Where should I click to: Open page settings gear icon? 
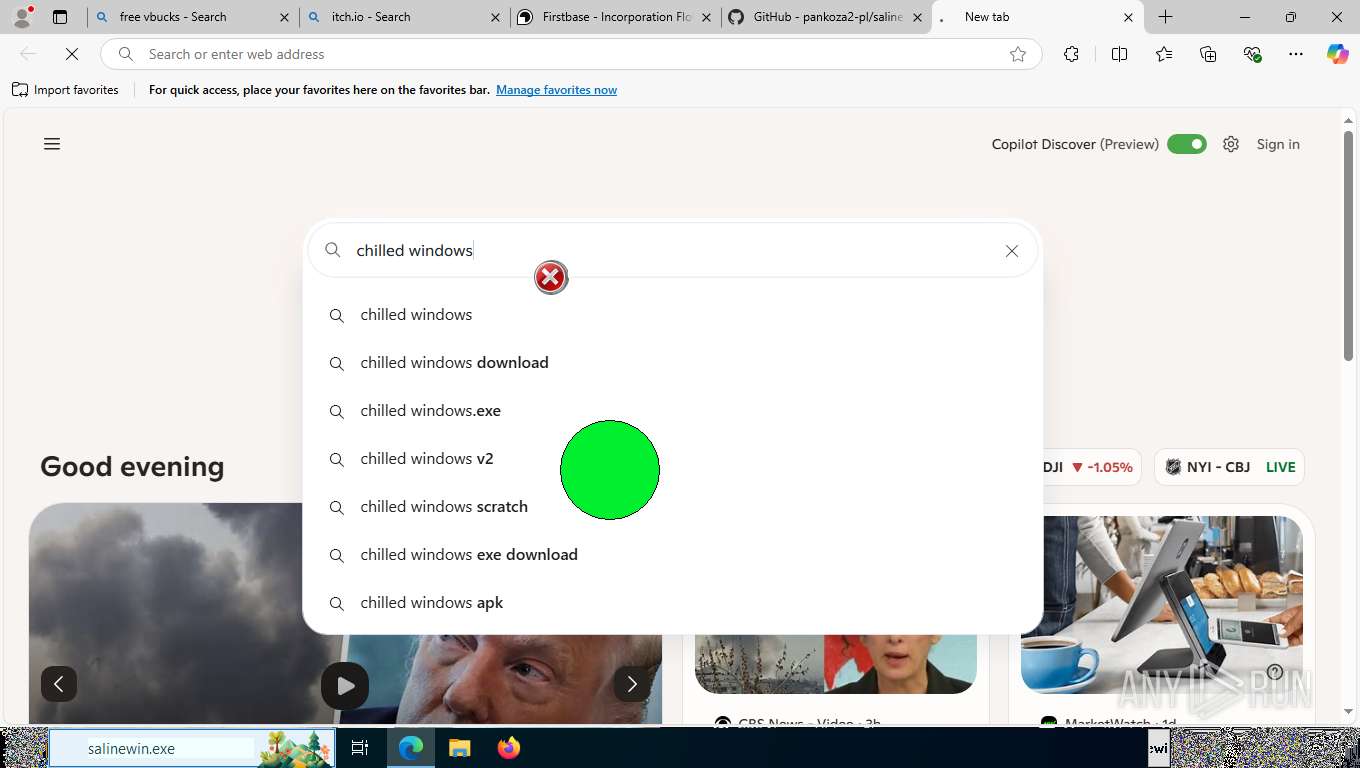coord(1231,144)
